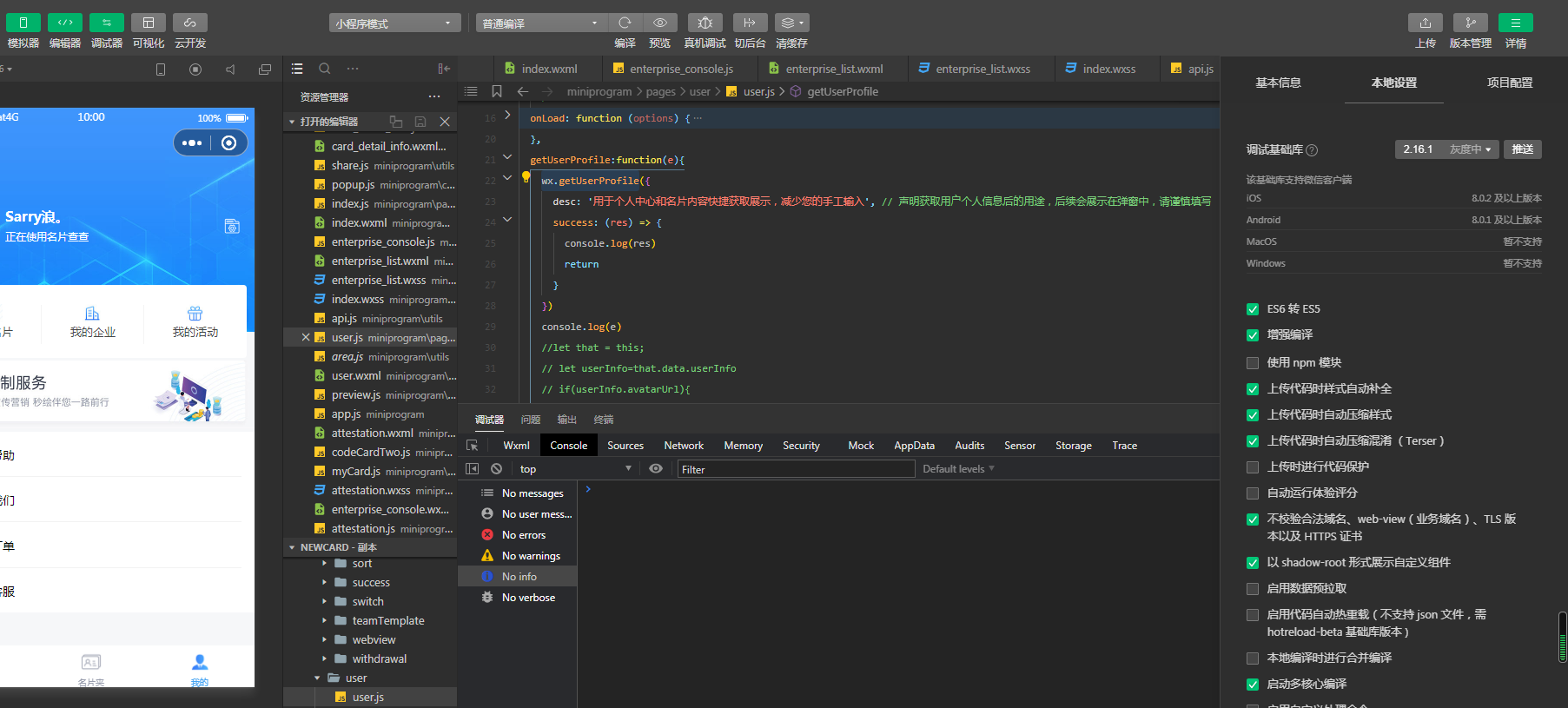1568x708 pixels.
Task: Open the 普通编译 compile mode dropdown
Action: tap(539, 23)
